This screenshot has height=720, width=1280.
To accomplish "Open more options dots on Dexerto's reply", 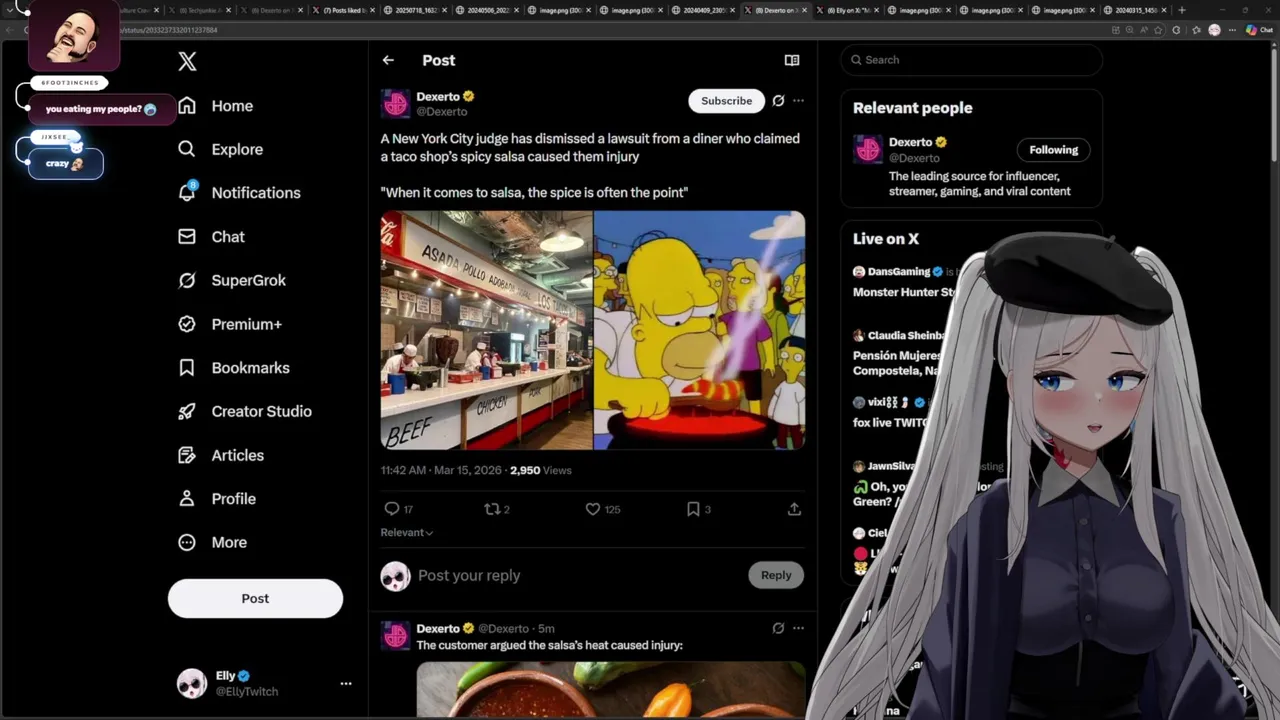I will (x=798, y=628).
